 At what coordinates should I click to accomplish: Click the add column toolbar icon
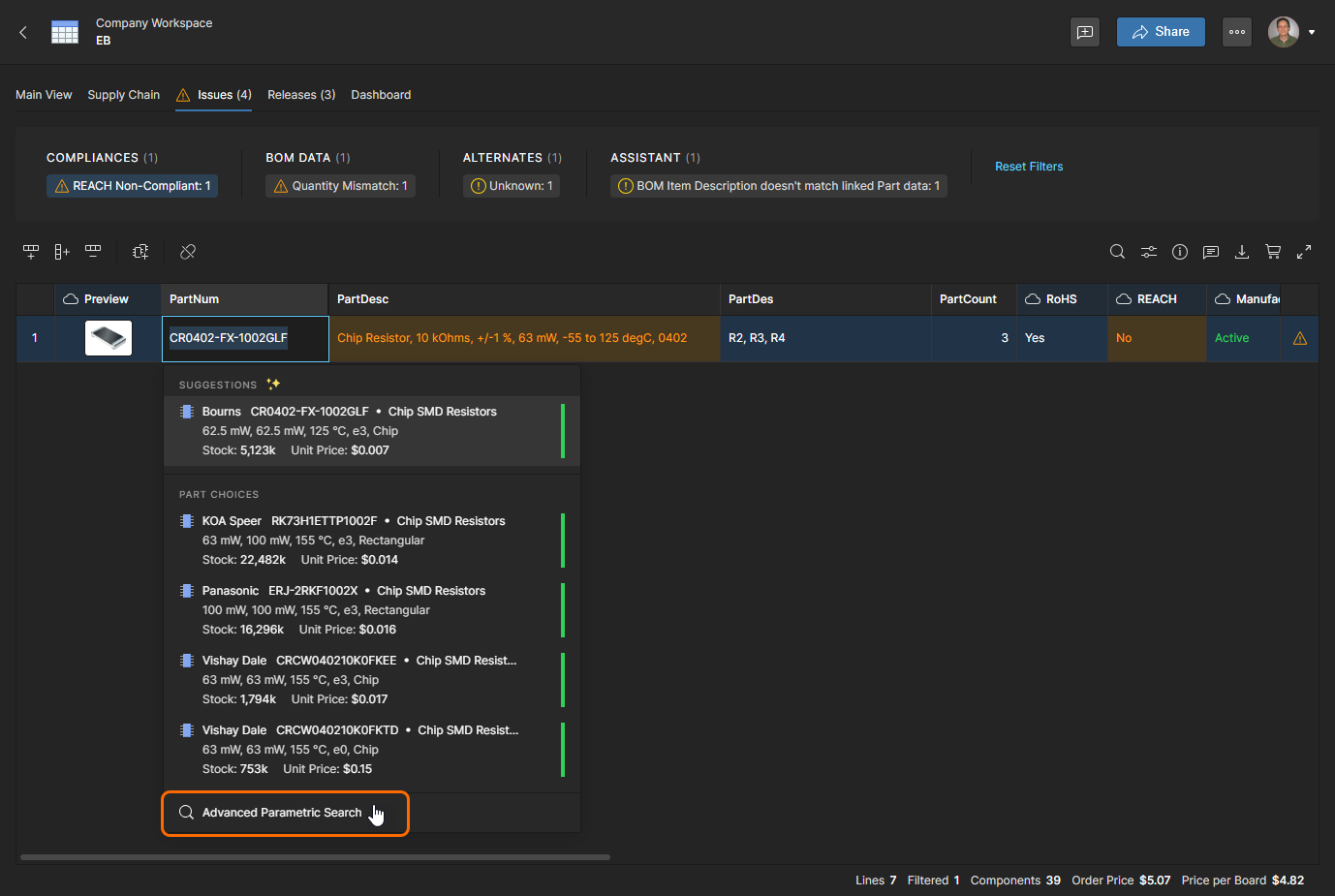coord(62,252)
